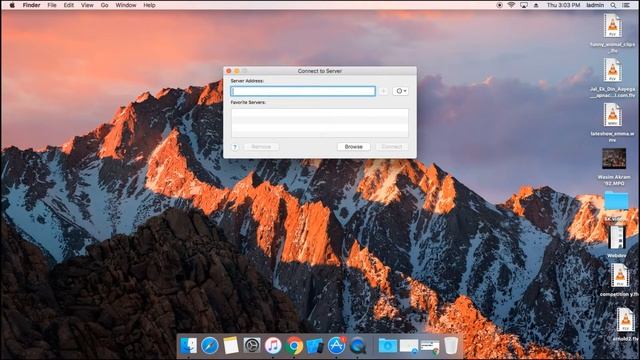Screen dimensions: 640x360
Task: Open the Notes app in Dock
Action: (231, 346)
